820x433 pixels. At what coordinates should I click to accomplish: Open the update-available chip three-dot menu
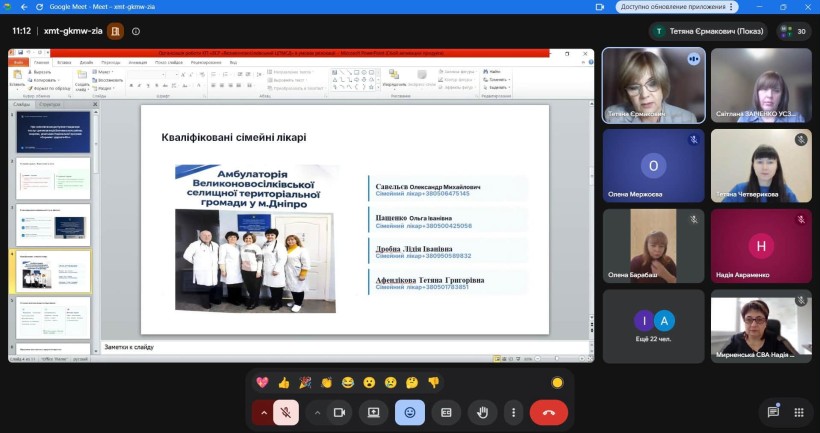(x=732, y=7)
